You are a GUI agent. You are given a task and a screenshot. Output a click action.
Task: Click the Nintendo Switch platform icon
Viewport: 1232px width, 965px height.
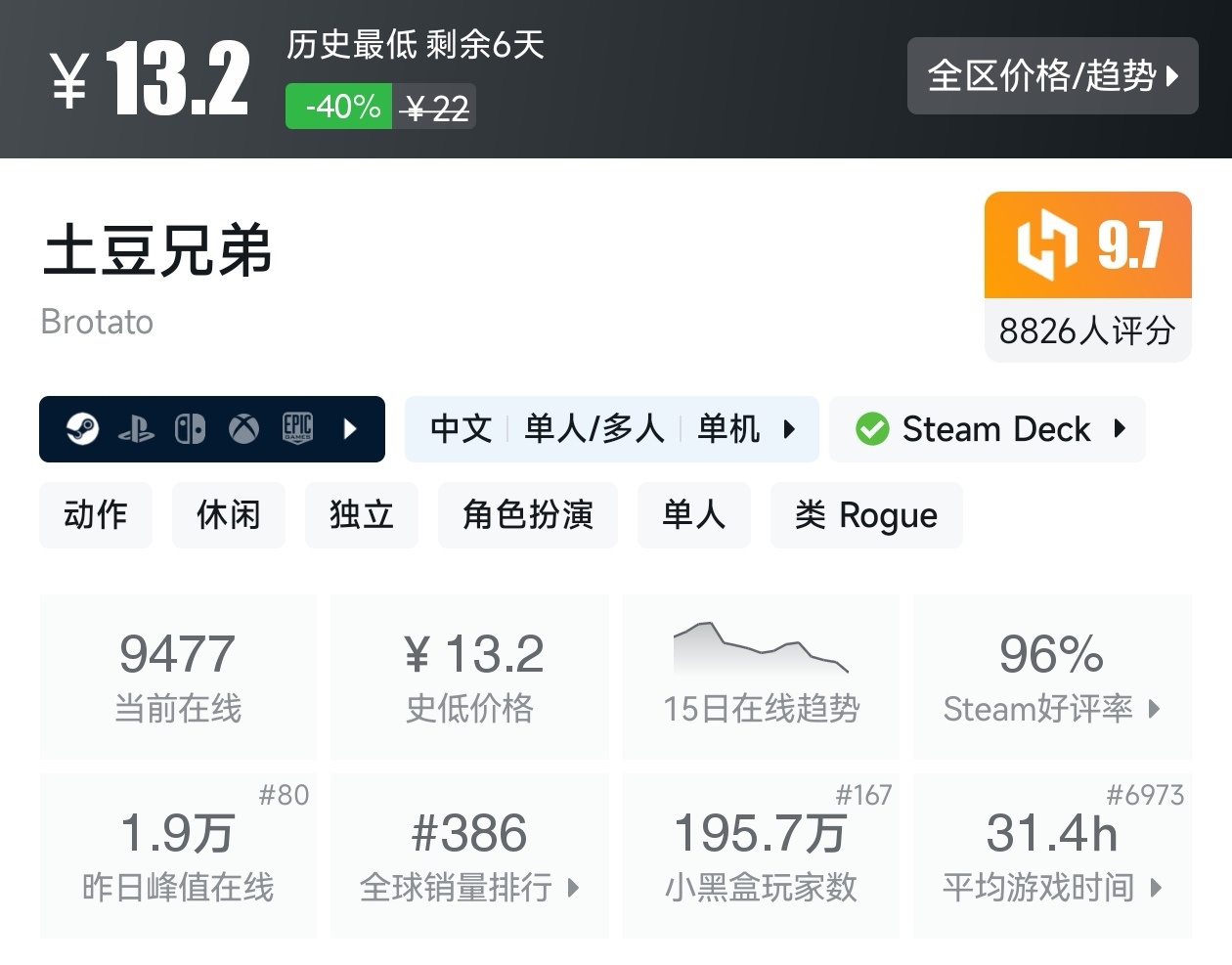pos(190,429)
